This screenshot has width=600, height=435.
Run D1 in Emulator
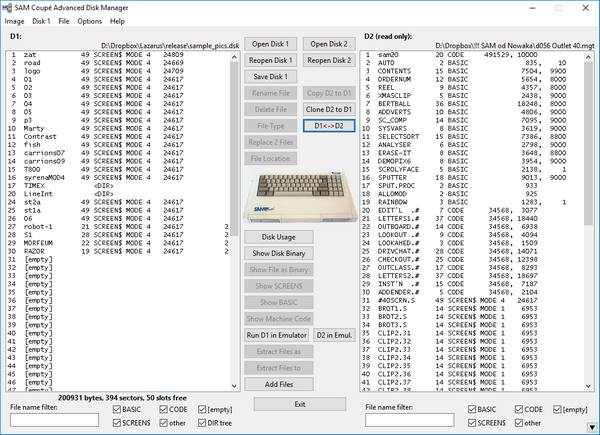click(x=277, y=335)
